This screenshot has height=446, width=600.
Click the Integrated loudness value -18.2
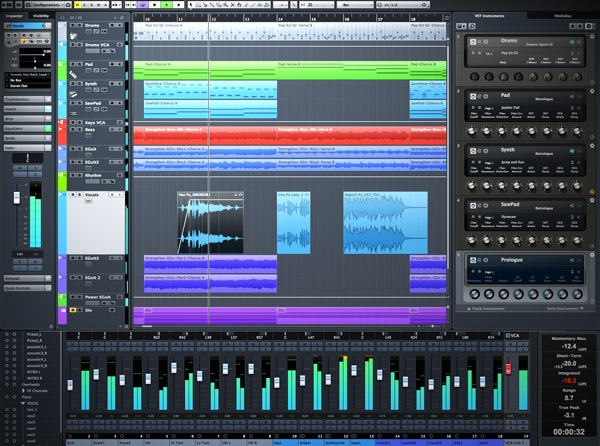tap(569, 381)
